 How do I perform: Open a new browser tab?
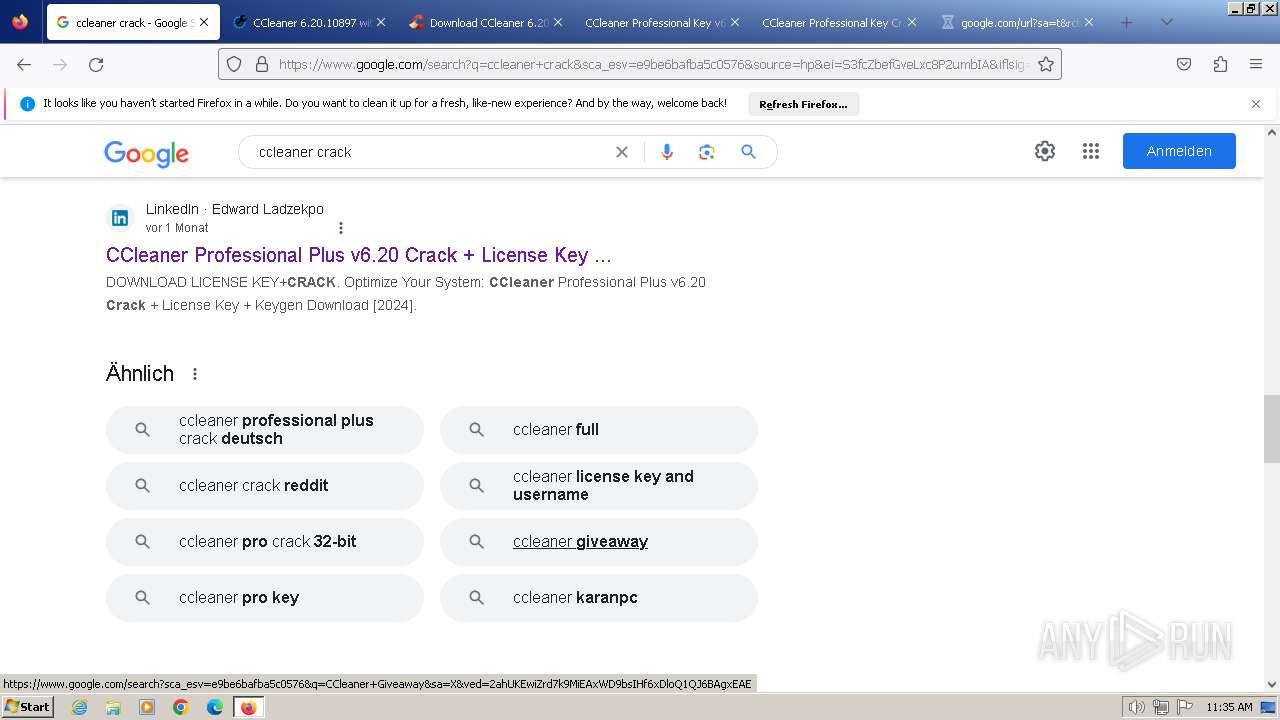1126,22
